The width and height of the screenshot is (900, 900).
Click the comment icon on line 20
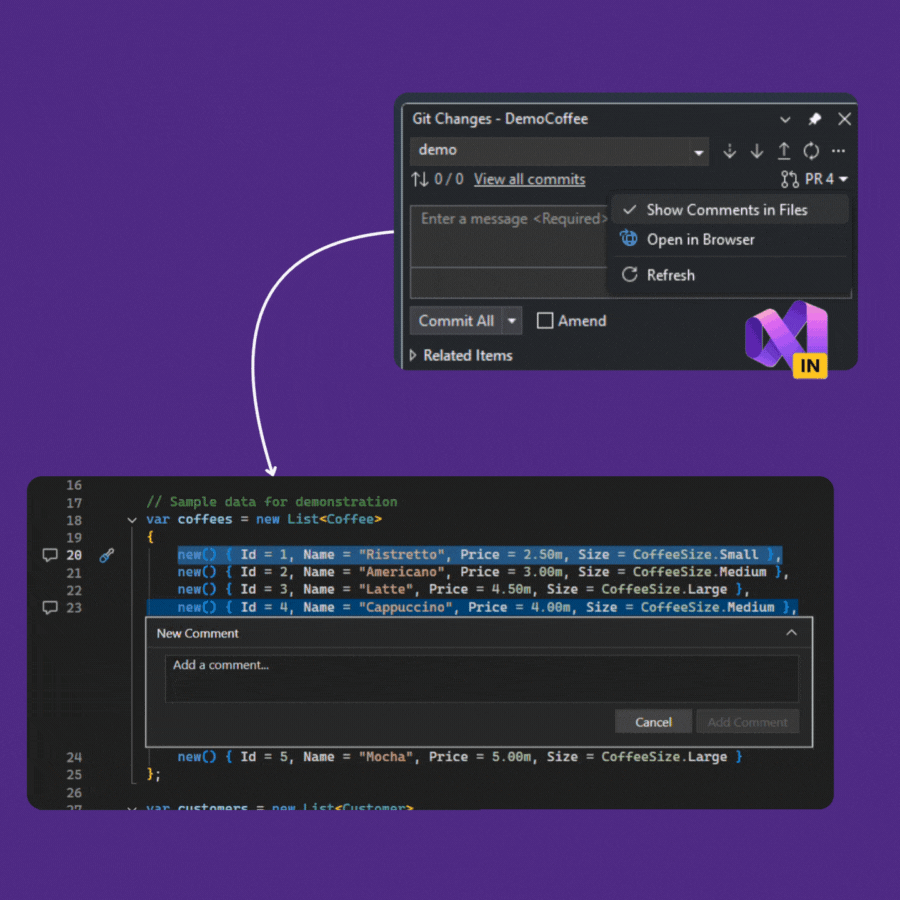click(x=50, y=555)
